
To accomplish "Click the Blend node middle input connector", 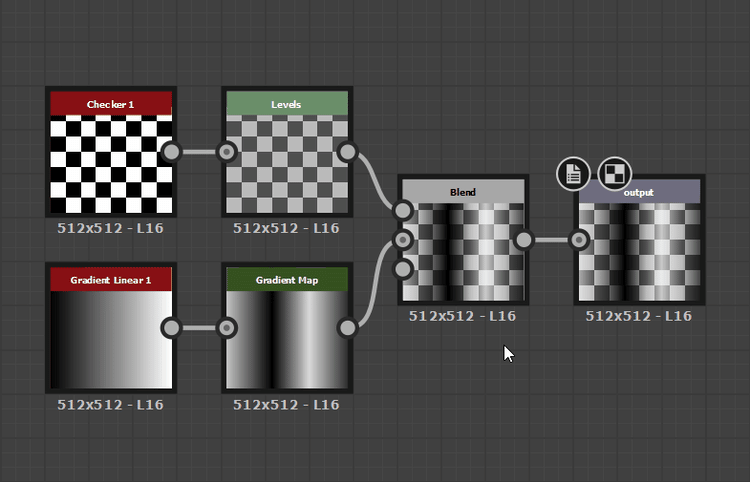I will [403, 240].
